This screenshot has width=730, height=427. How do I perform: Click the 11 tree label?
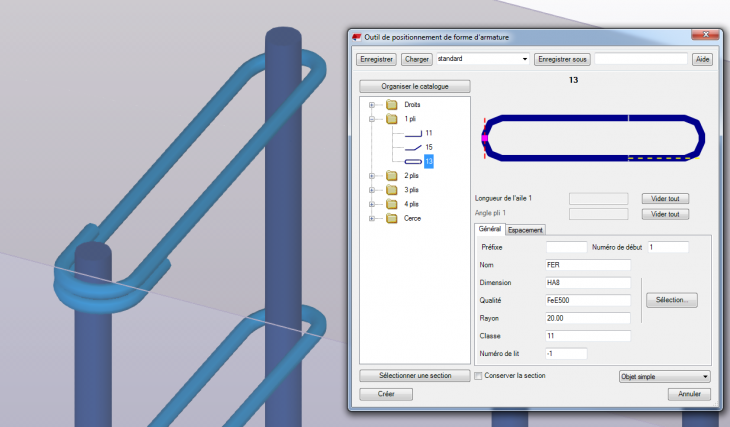429,133
